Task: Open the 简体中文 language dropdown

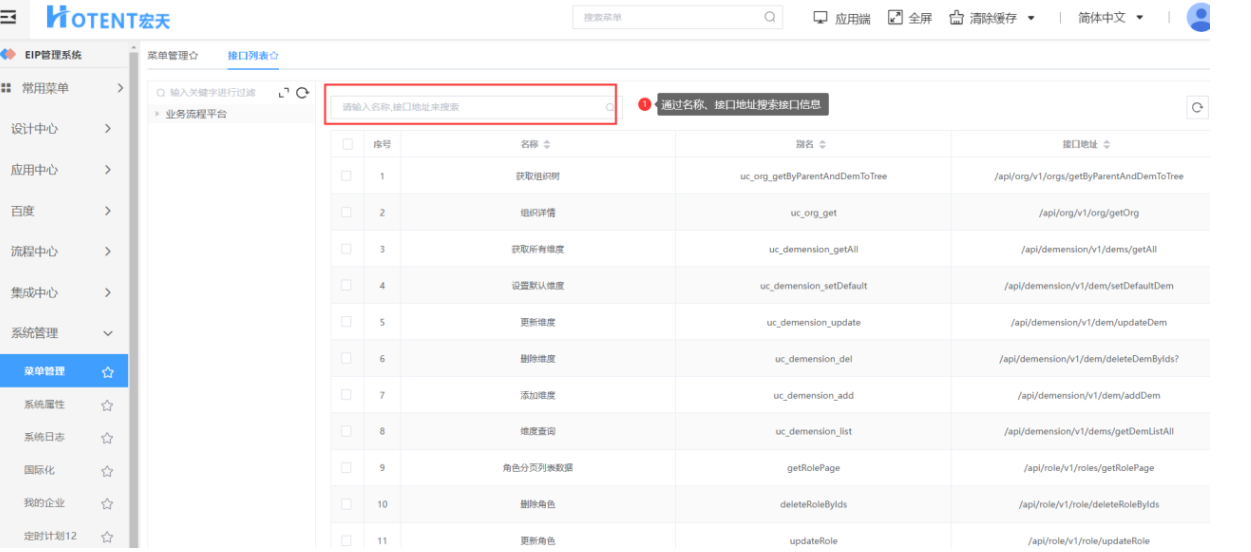Action: click(1110, 18)
